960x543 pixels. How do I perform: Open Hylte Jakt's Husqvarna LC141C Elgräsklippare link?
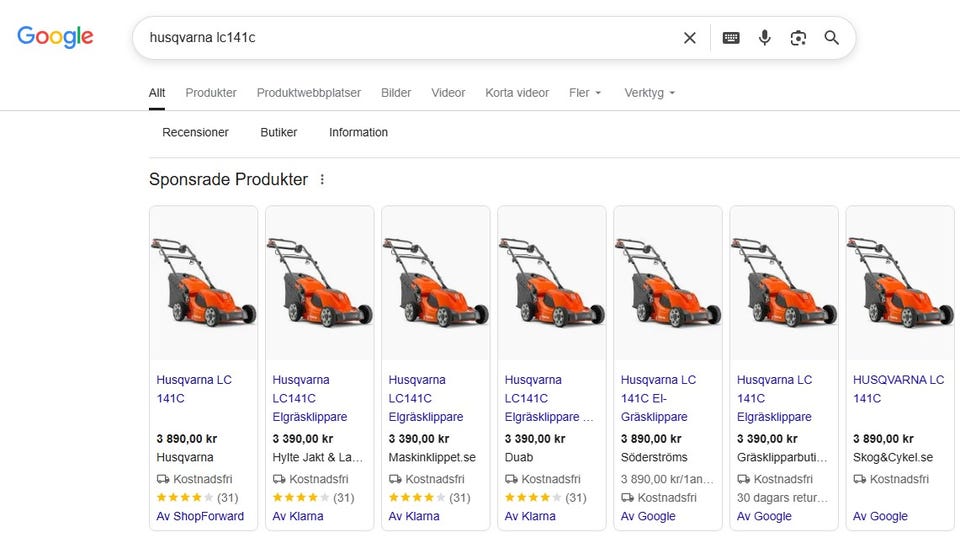[310, 398]
